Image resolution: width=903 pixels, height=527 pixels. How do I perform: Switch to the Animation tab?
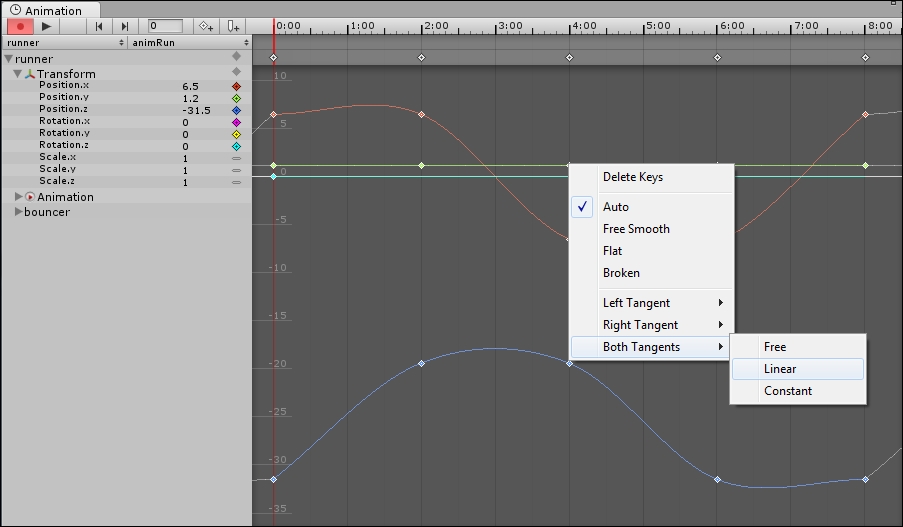[x=51, y=10]
